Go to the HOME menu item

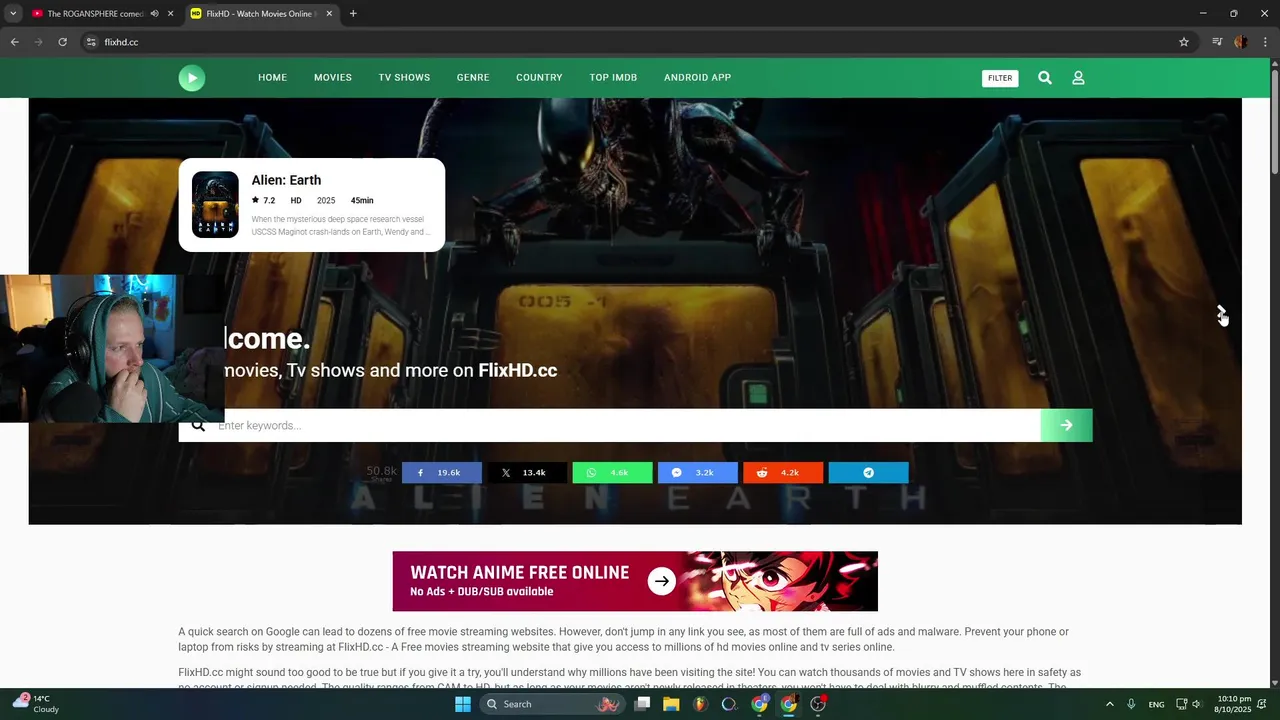tap(272, 78)
